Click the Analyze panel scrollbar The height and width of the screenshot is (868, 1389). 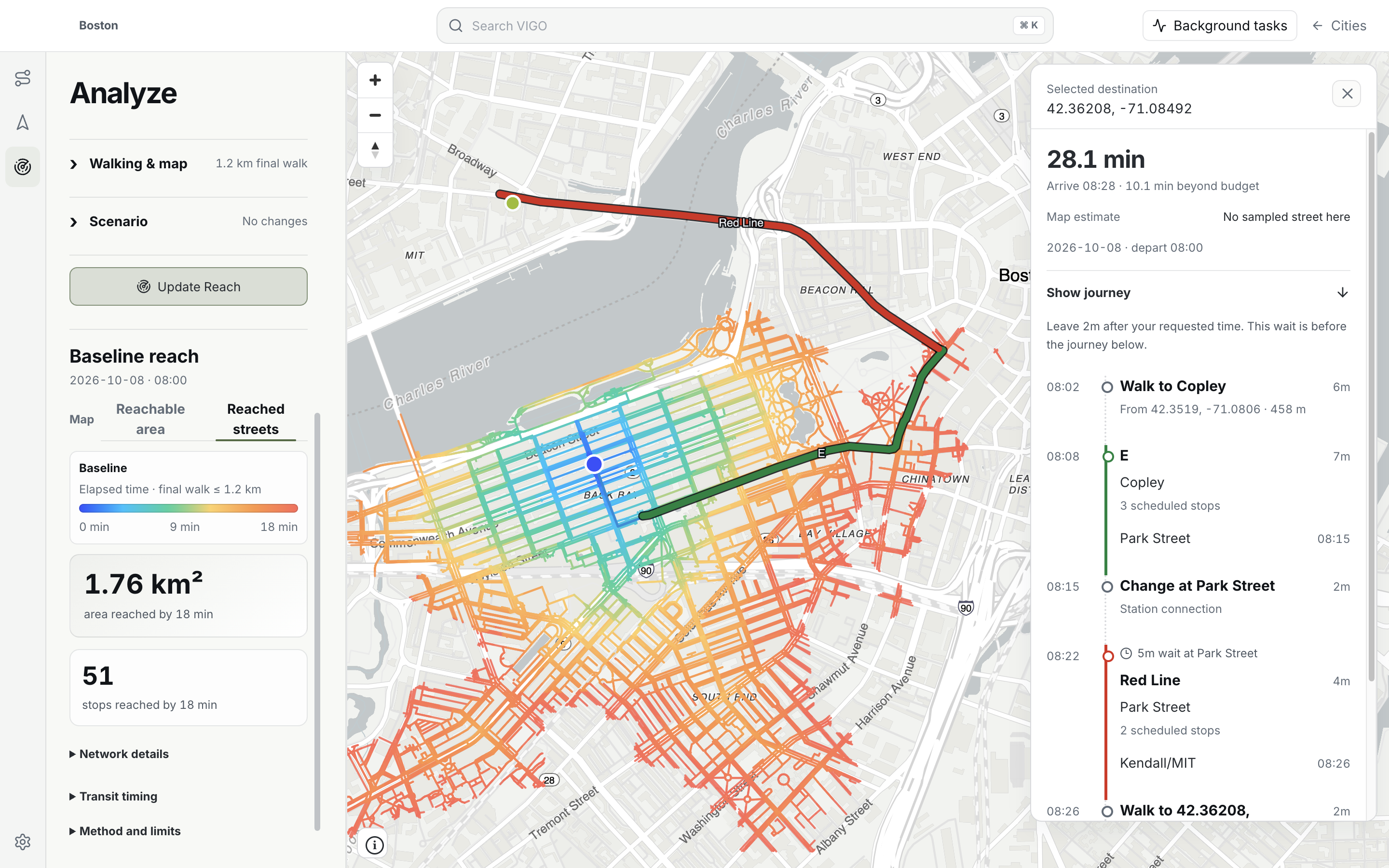click(x=317, y=622)
